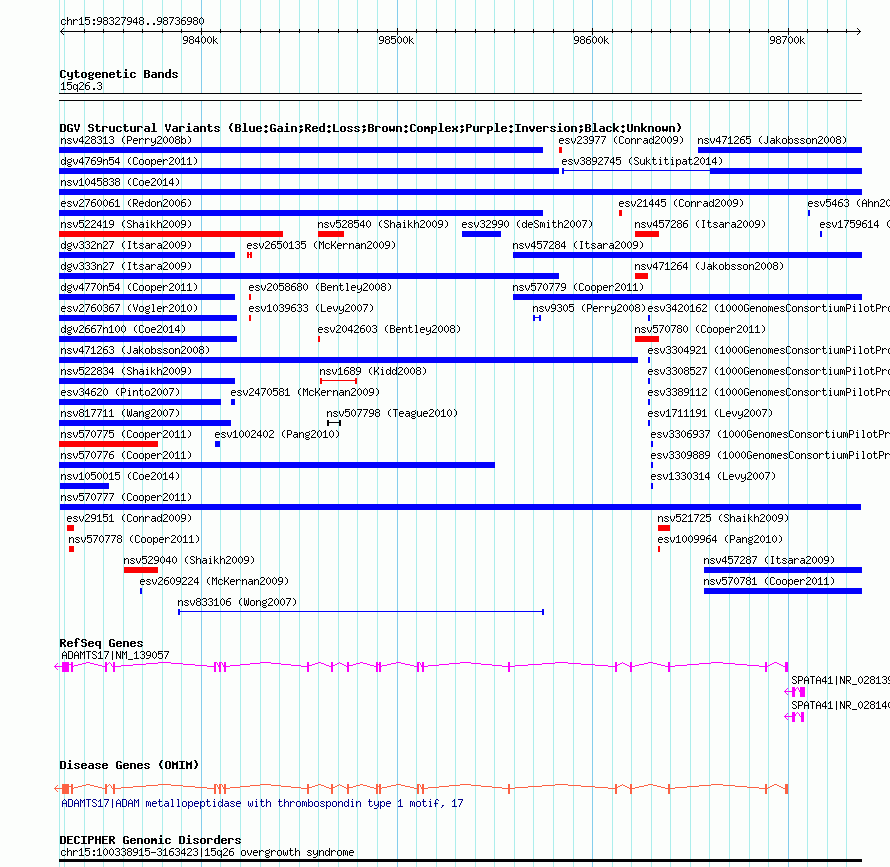Select the esv3892745 (Suktitipat2014) label
The height and width of the screenshot is (867, 890).
[x=642, y=161]
